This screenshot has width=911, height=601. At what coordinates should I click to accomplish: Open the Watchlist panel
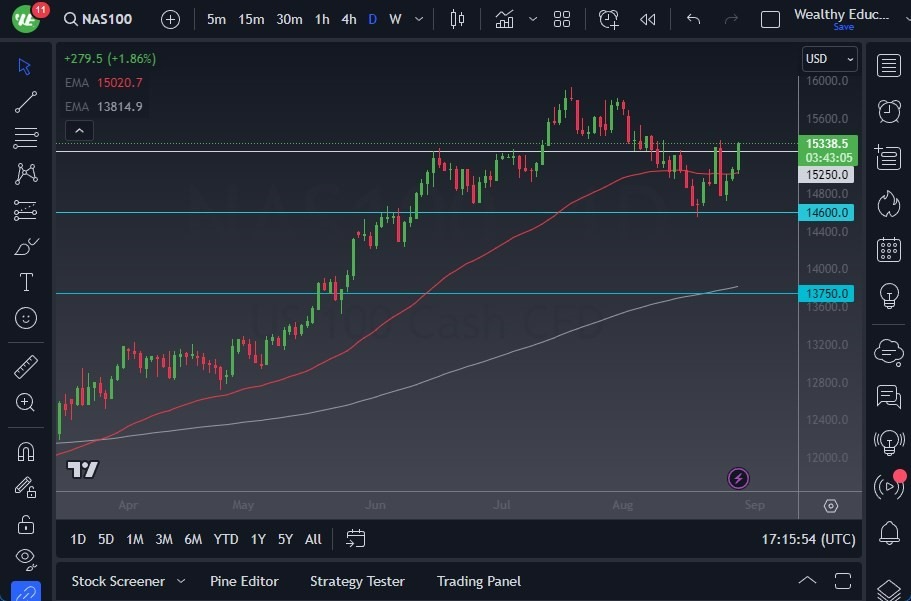(889, 65)
